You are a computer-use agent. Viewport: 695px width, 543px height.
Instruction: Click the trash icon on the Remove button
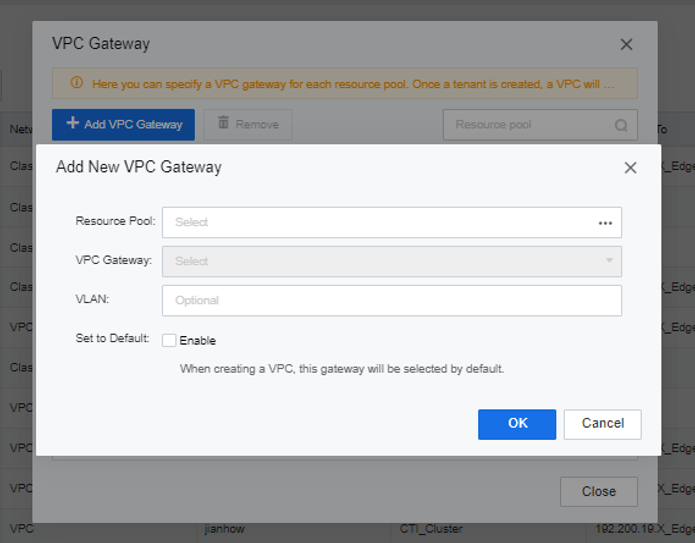[222, 123]
